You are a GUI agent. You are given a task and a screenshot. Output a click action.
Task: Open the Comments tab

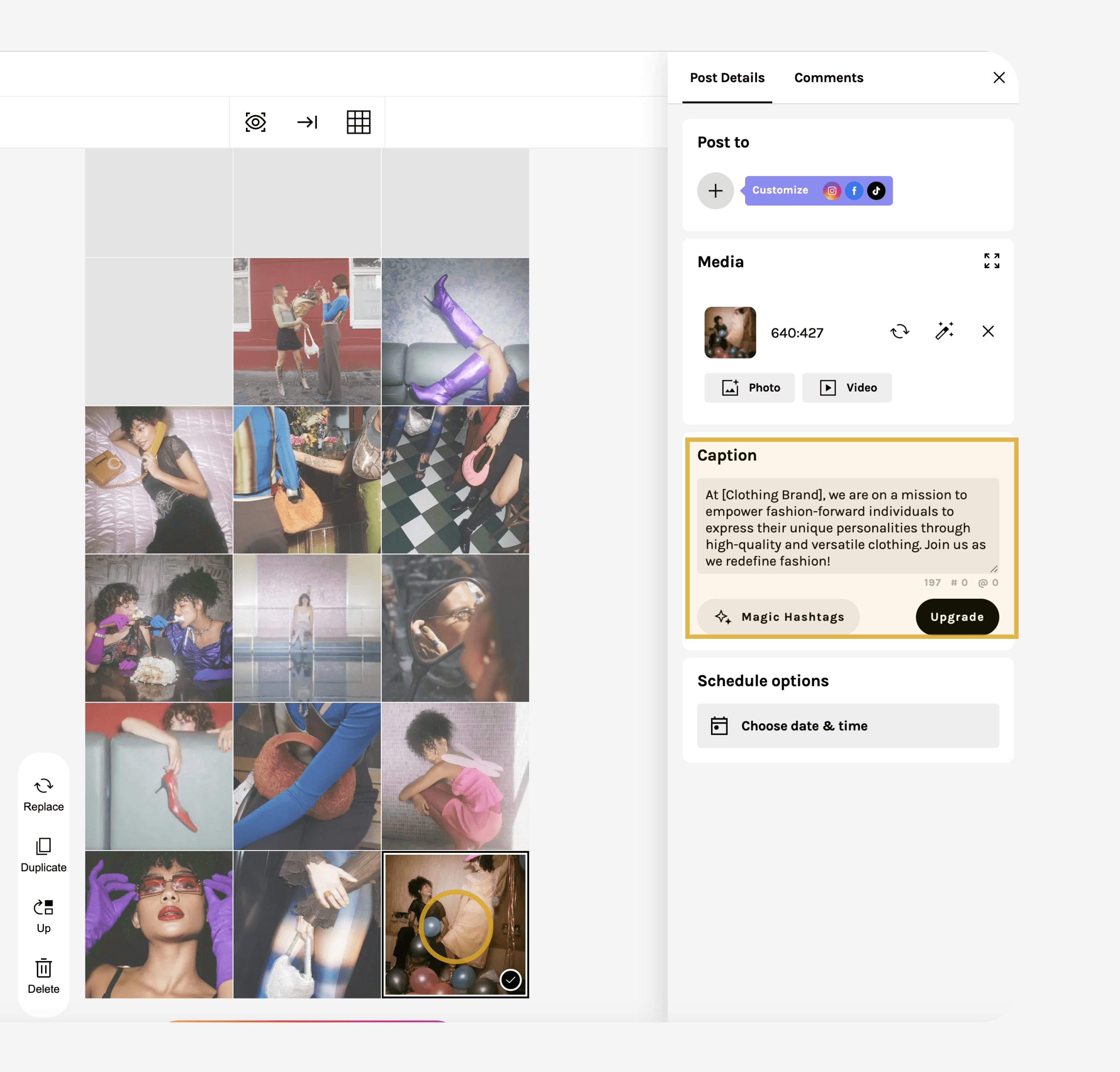point(828,78)
